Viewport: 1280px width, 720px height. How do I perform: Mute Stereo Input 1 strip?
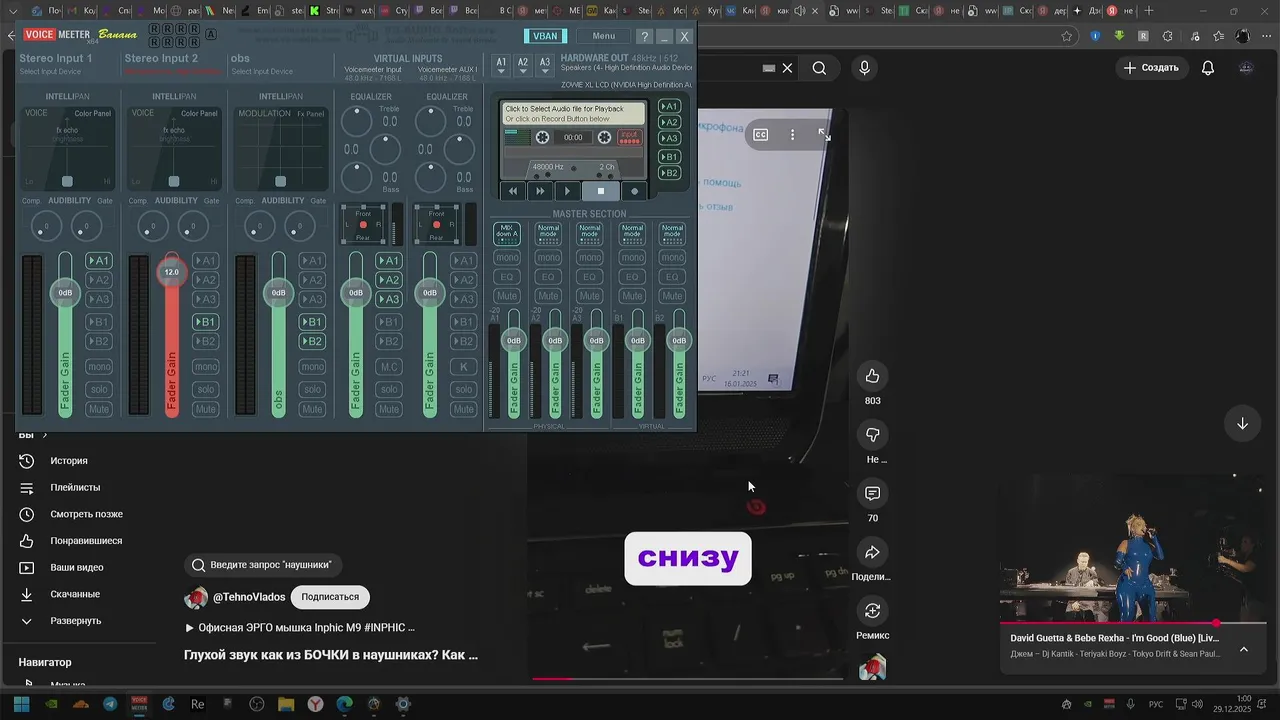pyautogui.click(x=98, y=409)
